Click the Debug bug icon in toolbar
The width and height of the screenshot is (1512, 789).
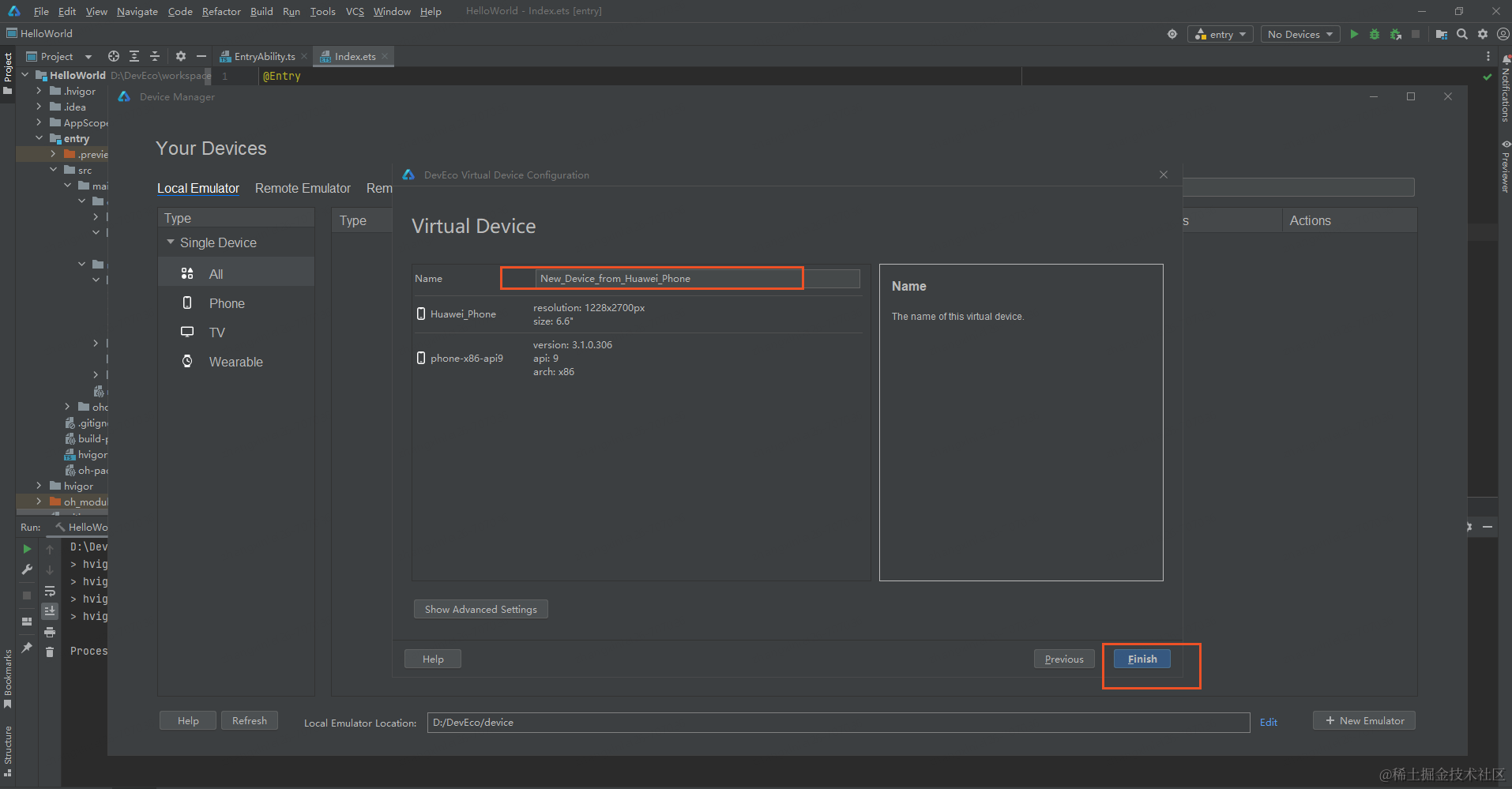1375,34
